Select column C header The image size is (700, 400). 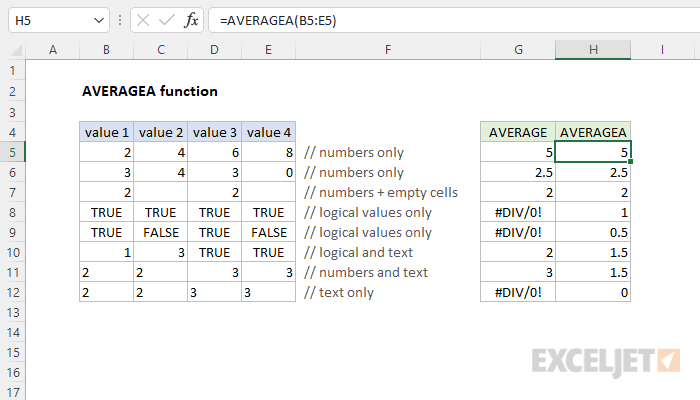click(161, 50)
